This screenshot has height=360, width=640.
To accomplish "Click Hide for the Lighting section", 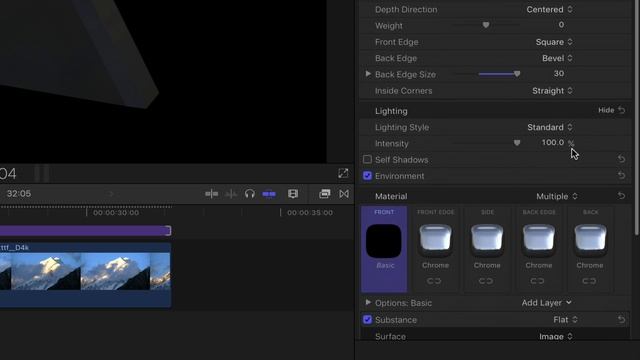I will 606,110.
